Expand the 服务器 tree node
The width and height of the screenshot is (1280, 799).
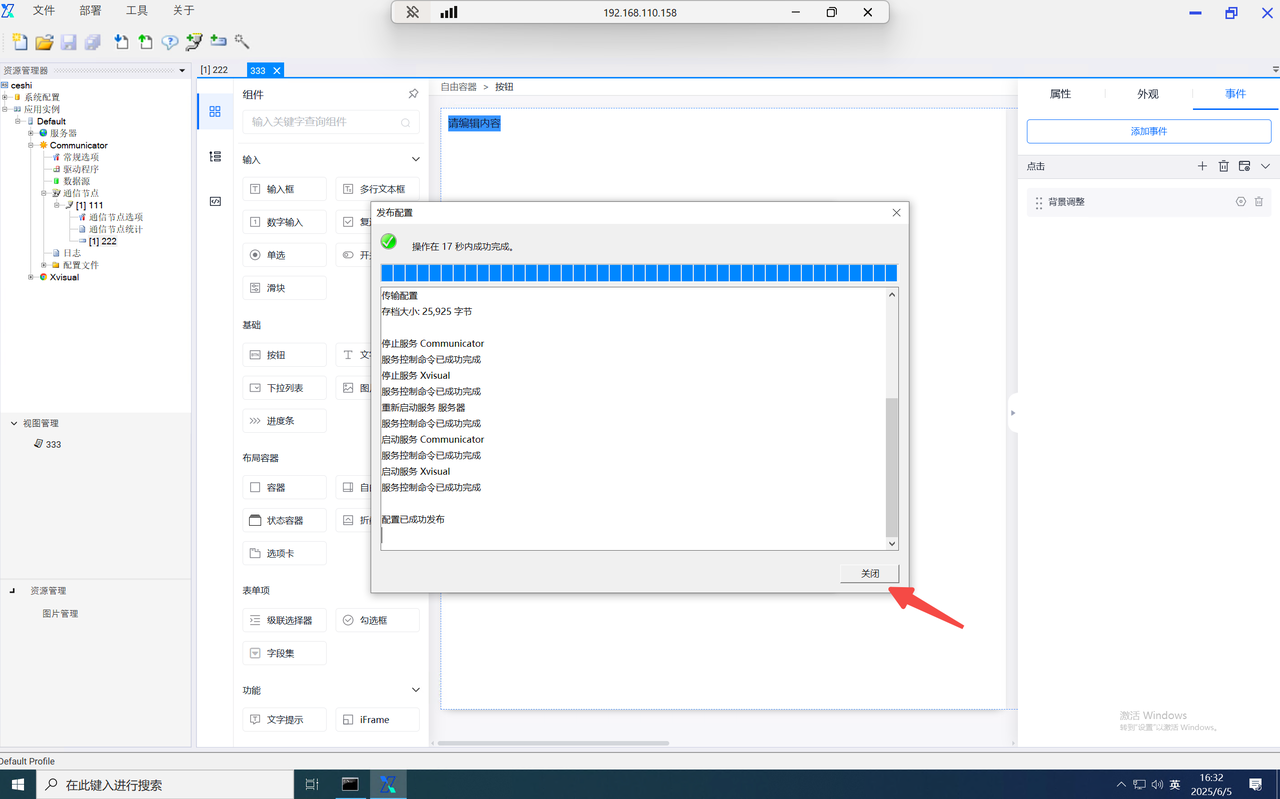(31, 133)
